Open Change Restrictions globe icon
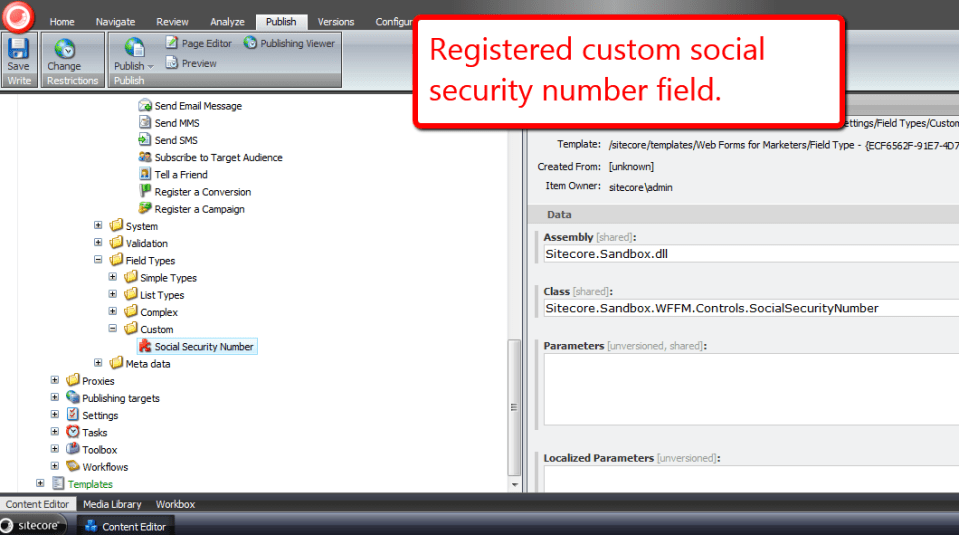 [64, 48]
